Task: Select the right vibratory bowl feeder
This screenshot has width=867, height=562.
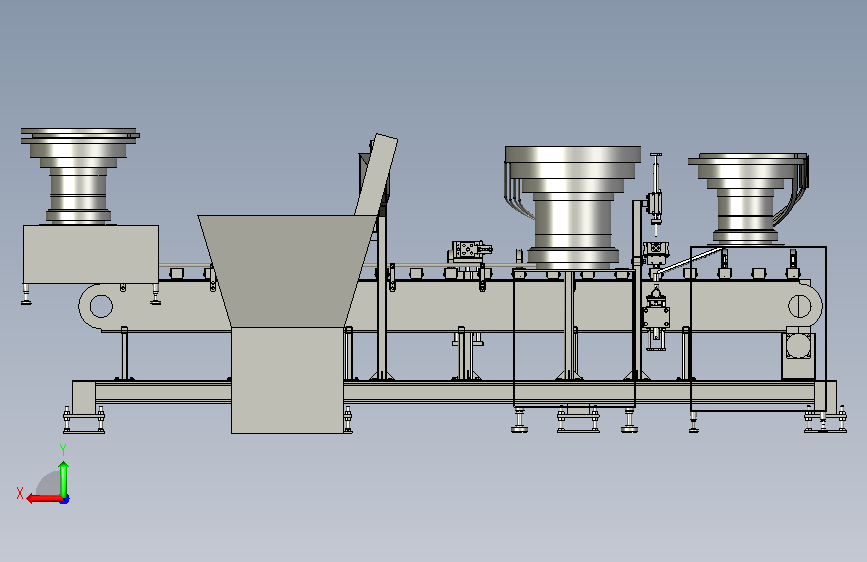Action: tap(748, 199)
